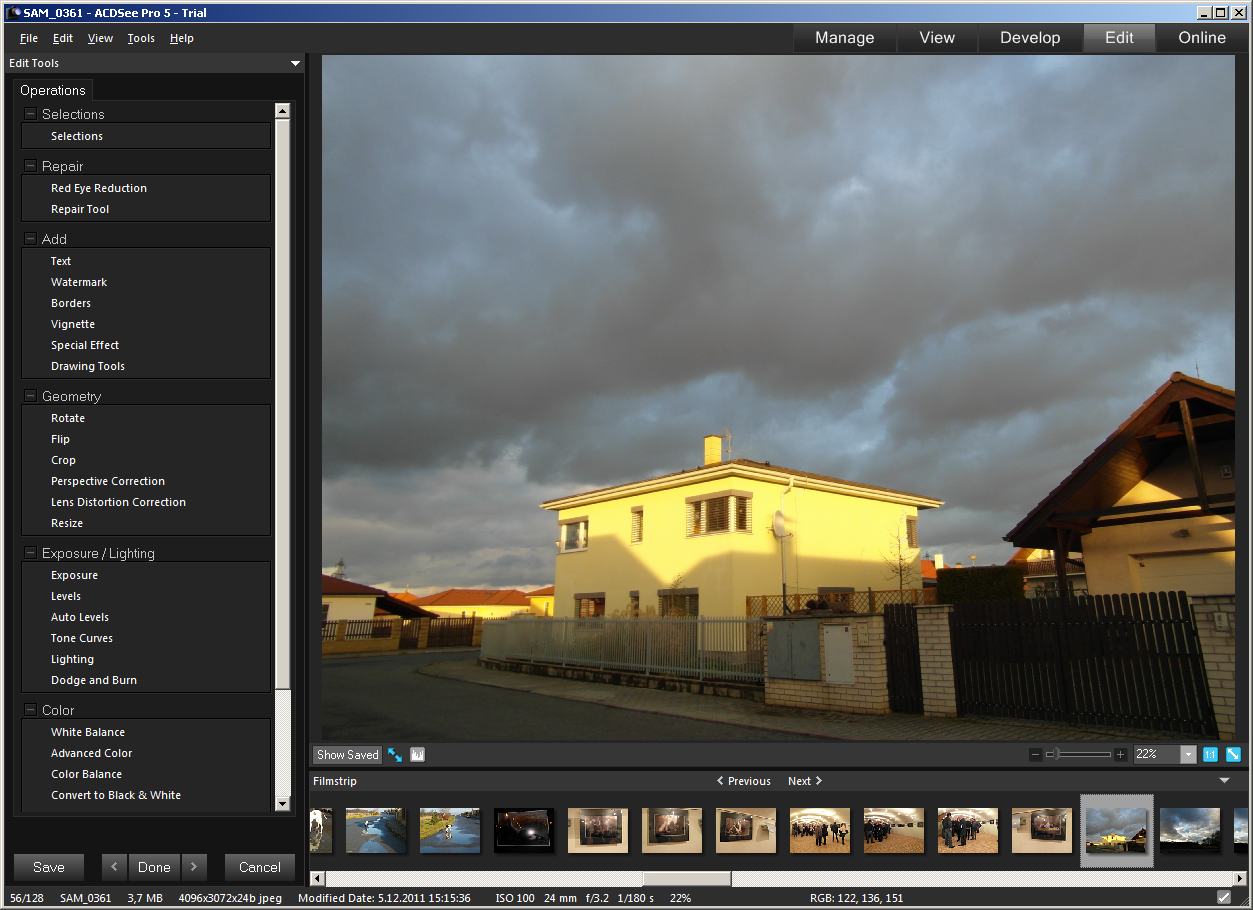Open the histogram icon beside Show Saved

click(418, 755)
